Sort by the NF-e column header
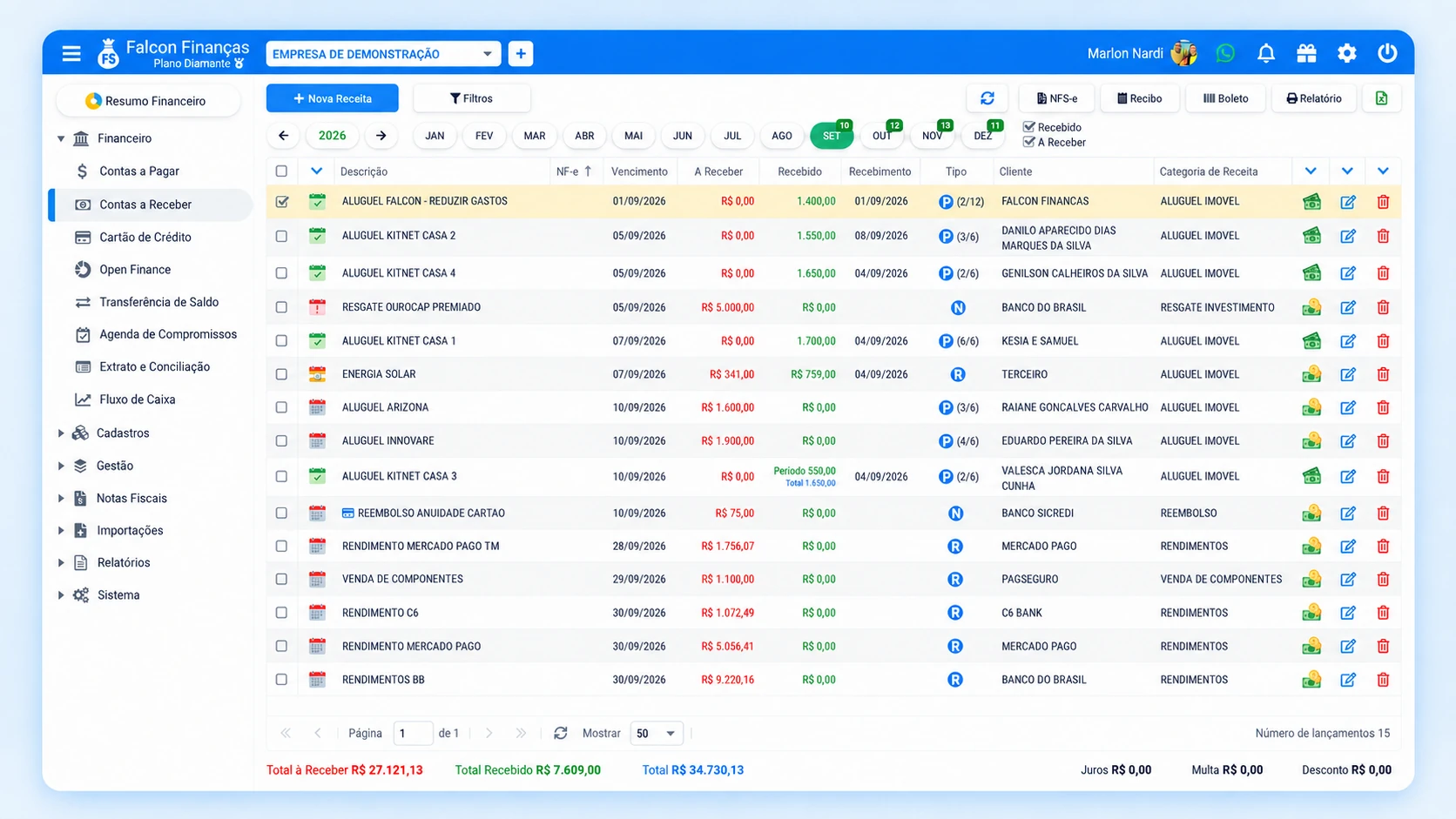Image resolution: width=1456 pixels, height=819 pixels. point(574,171)
